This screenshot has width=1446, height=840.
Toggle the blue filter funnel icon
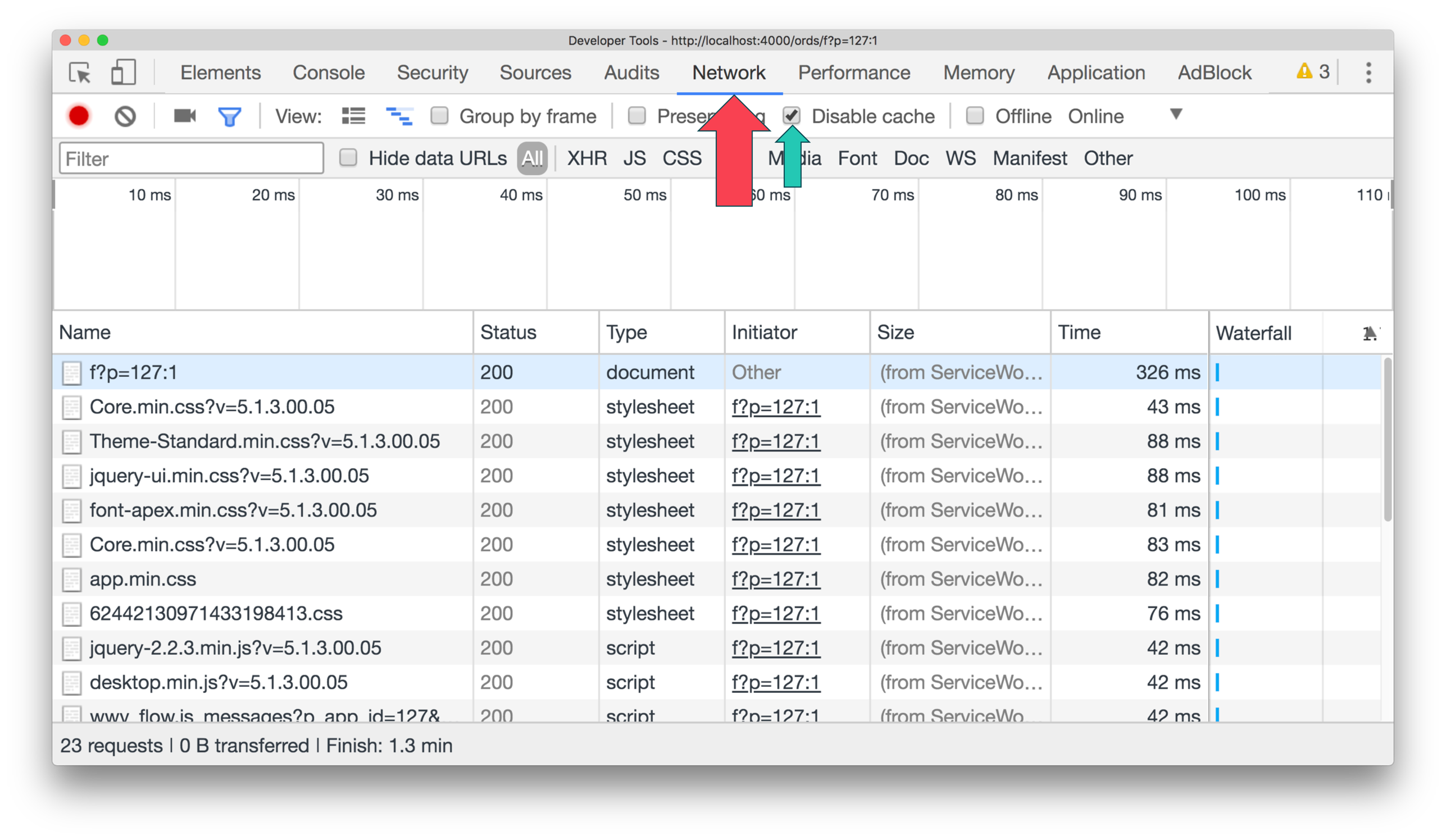(x=229, y=116)
